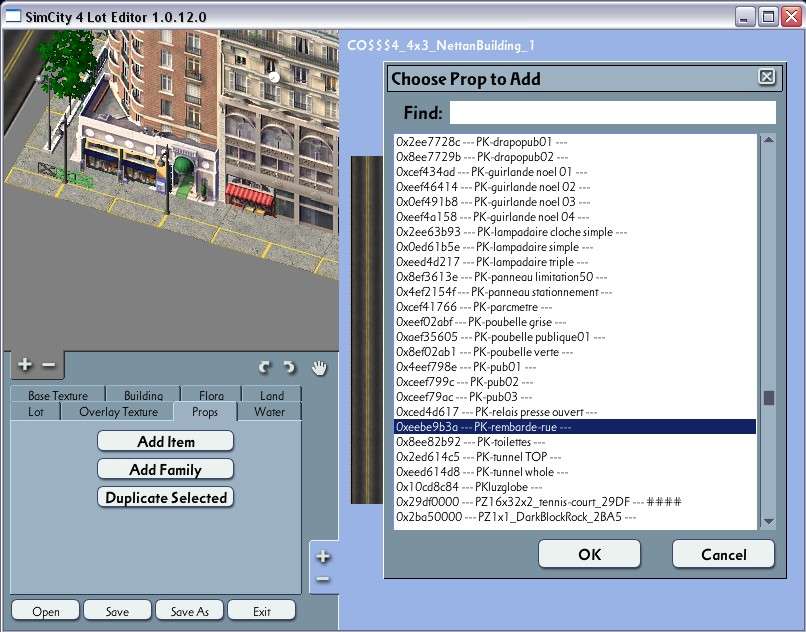Select prop PK-tunnel TOP
This screenshot has width=806, height=632.
(575, 457)
